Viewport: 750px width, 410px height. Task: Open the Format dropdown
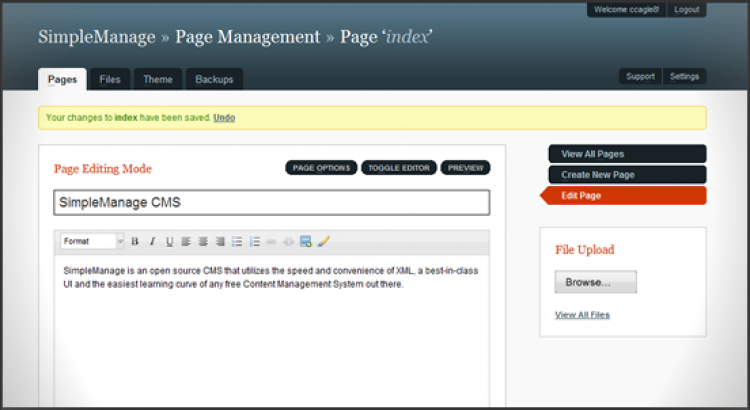(92, 241)
